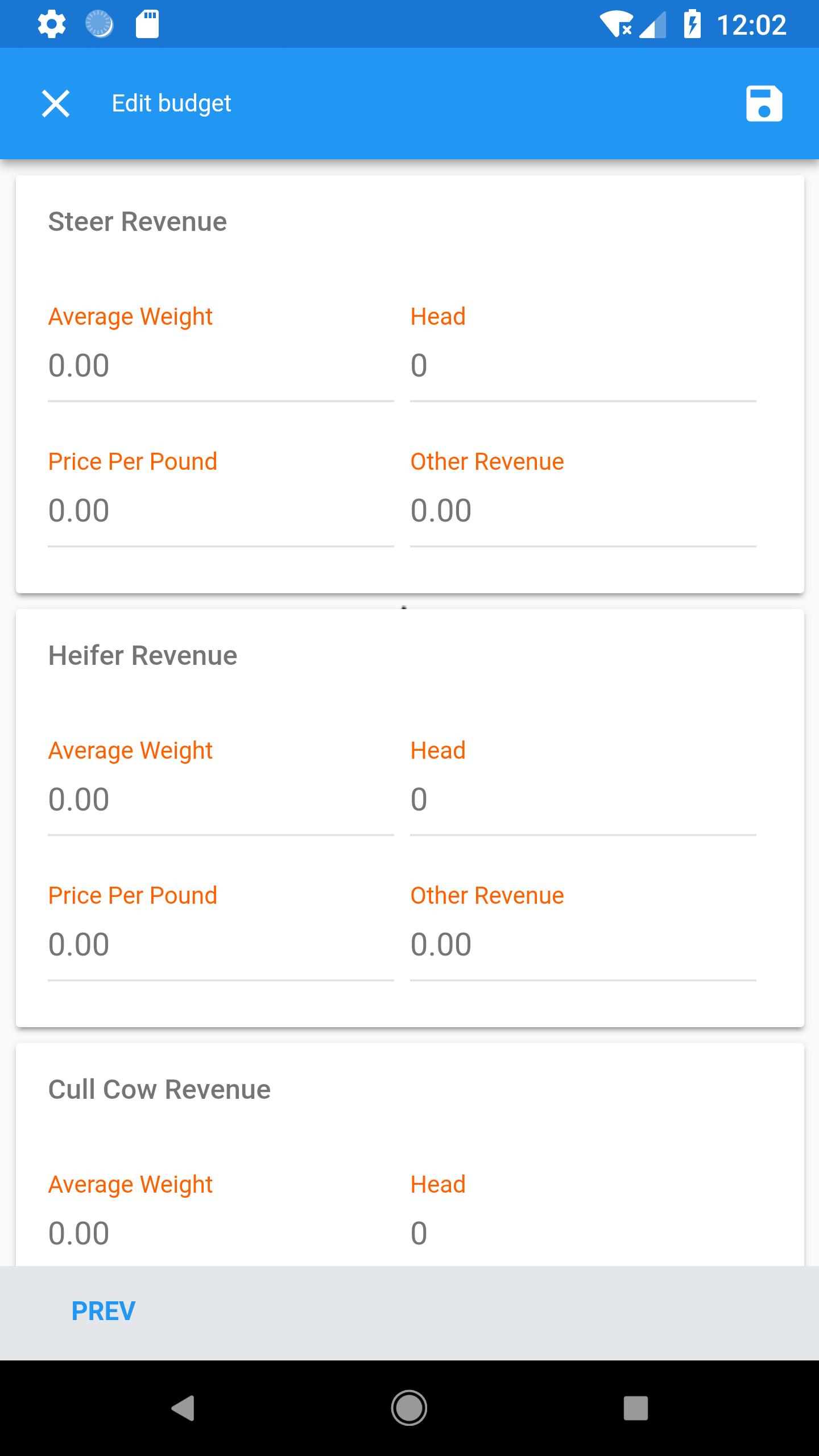
Task: Save the budget with the floppy disk icon
Action: tap(764, 104)
